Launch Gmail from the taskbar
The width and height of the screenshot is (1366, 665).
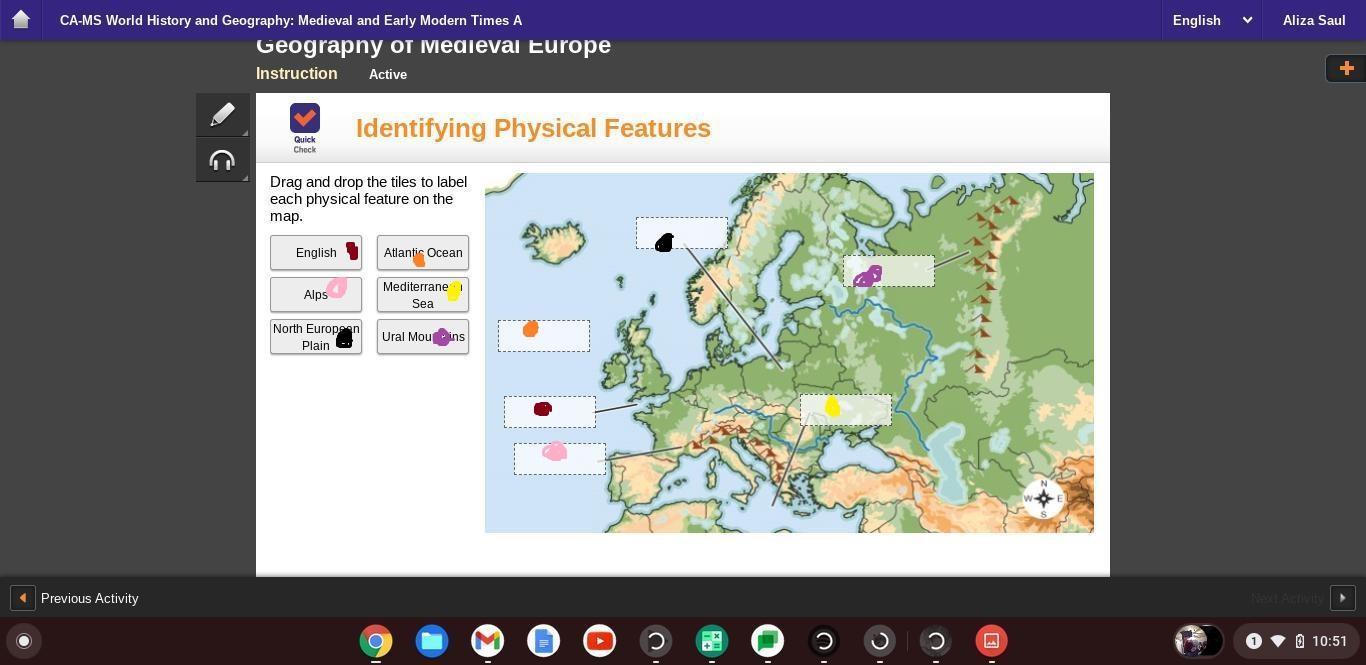coord(488,641)
